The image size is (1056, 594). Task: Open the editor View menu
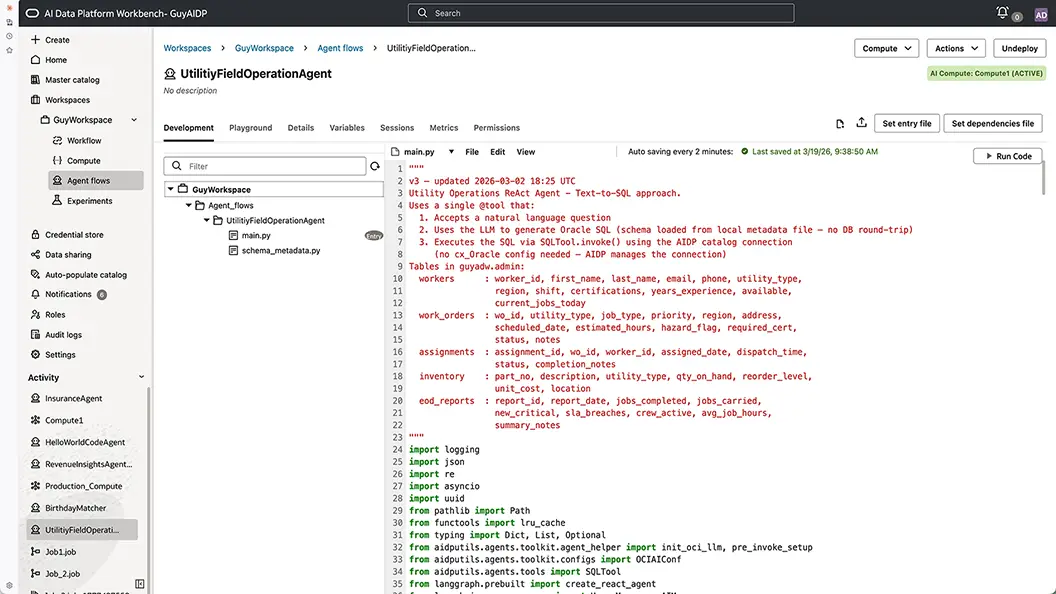pyautogui.click(x=526, y=152)
